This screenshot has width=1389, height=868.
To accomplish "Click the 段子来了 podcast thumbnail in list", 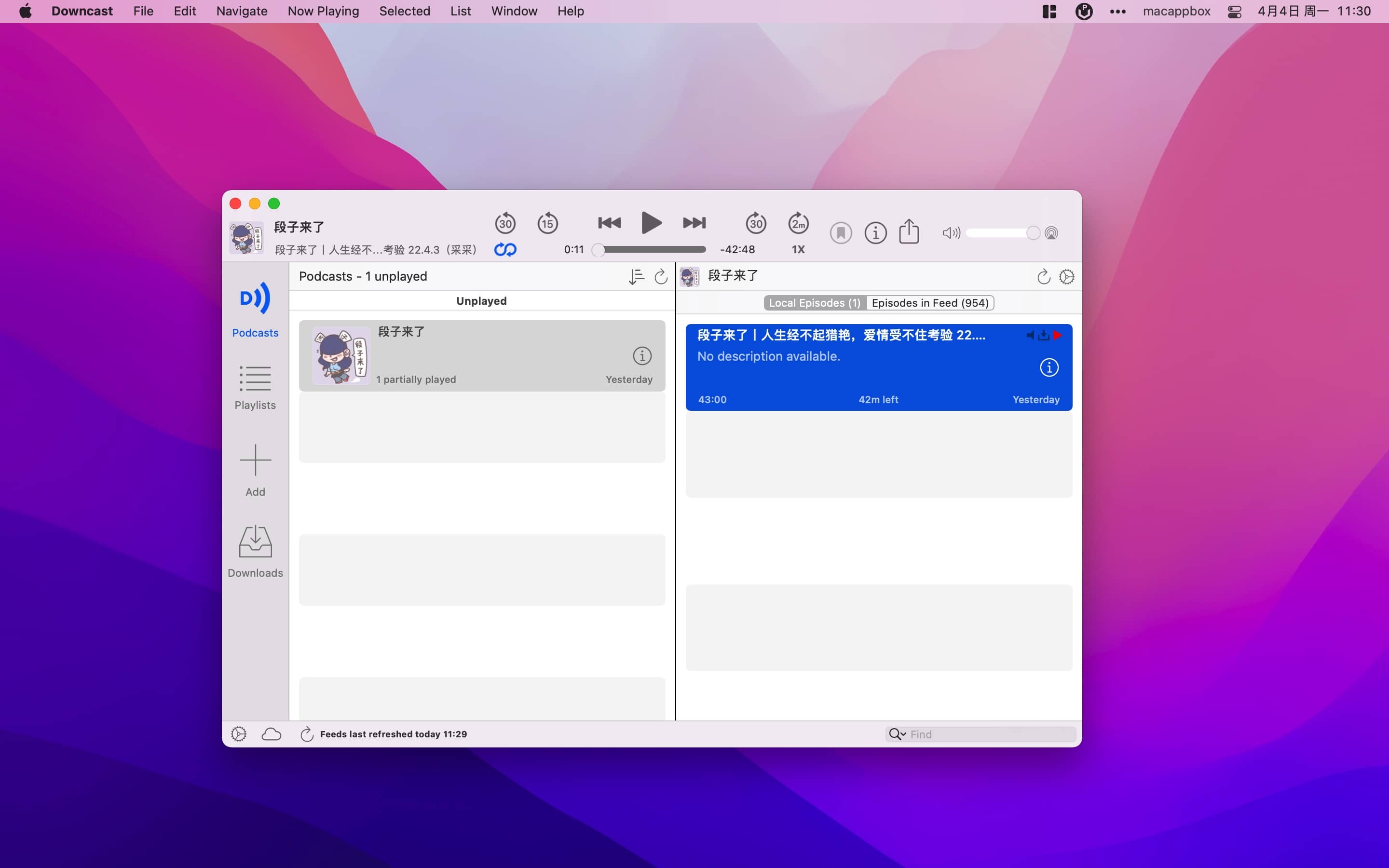I will [x=341, y=355].
